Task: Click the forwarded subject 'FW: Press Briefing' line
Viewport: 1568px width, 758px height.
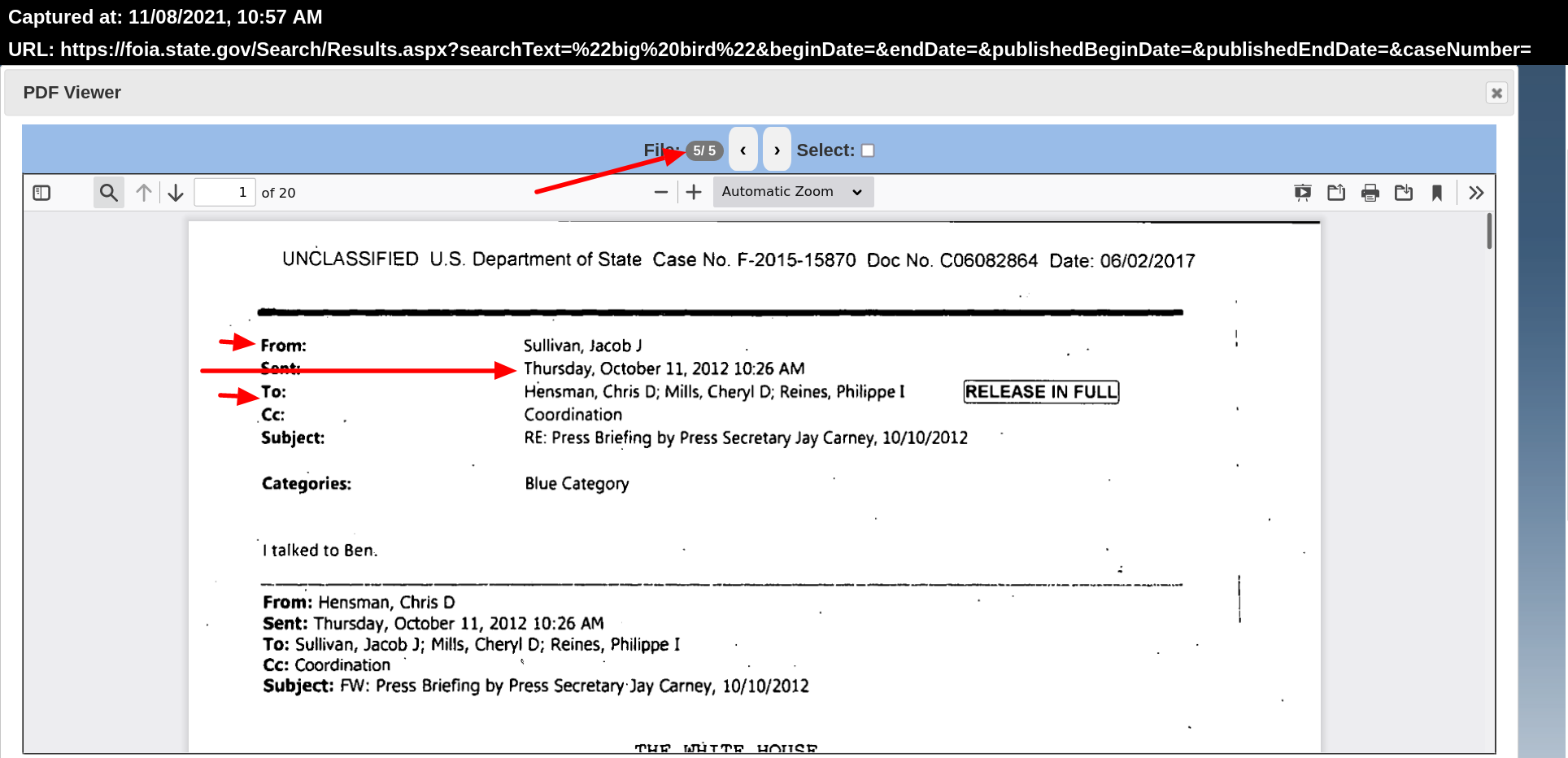Action: tap(536, 686)
